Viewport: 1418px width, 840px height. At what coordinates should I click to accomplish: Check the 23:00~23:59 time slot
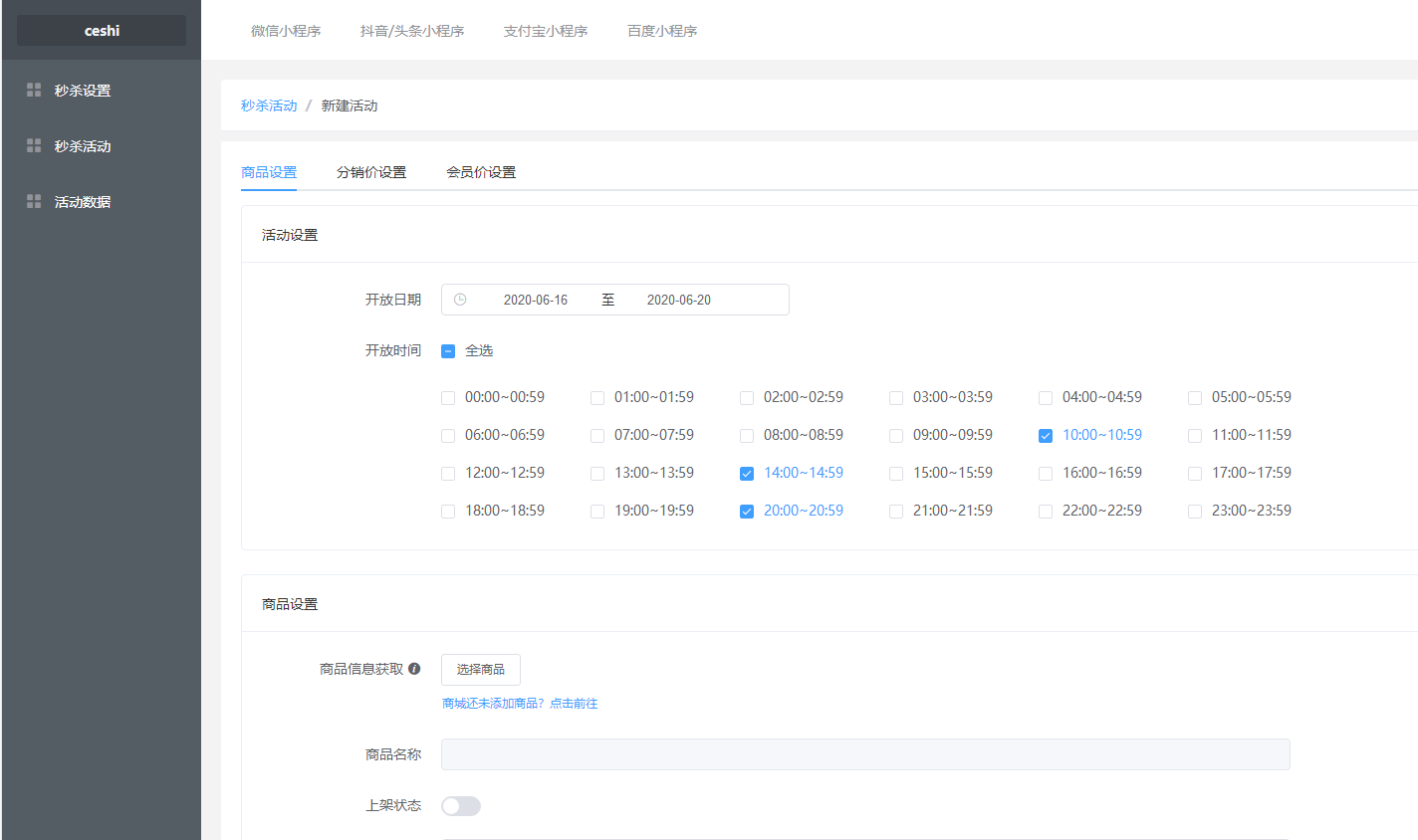point(1195,512)
